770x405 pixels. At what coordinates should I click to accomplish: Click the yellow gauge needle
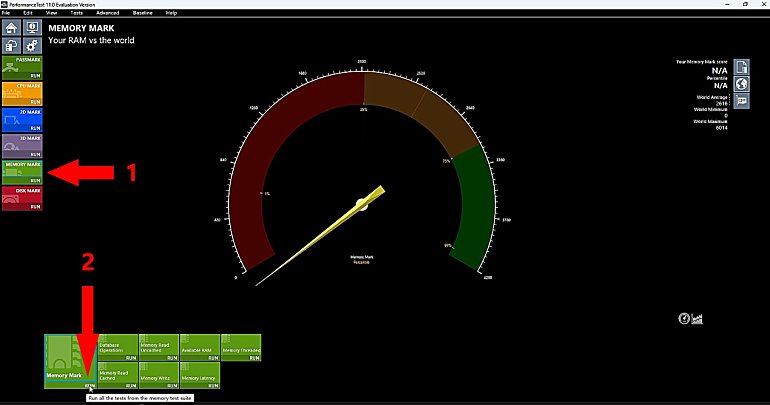[x=319, y=236]
